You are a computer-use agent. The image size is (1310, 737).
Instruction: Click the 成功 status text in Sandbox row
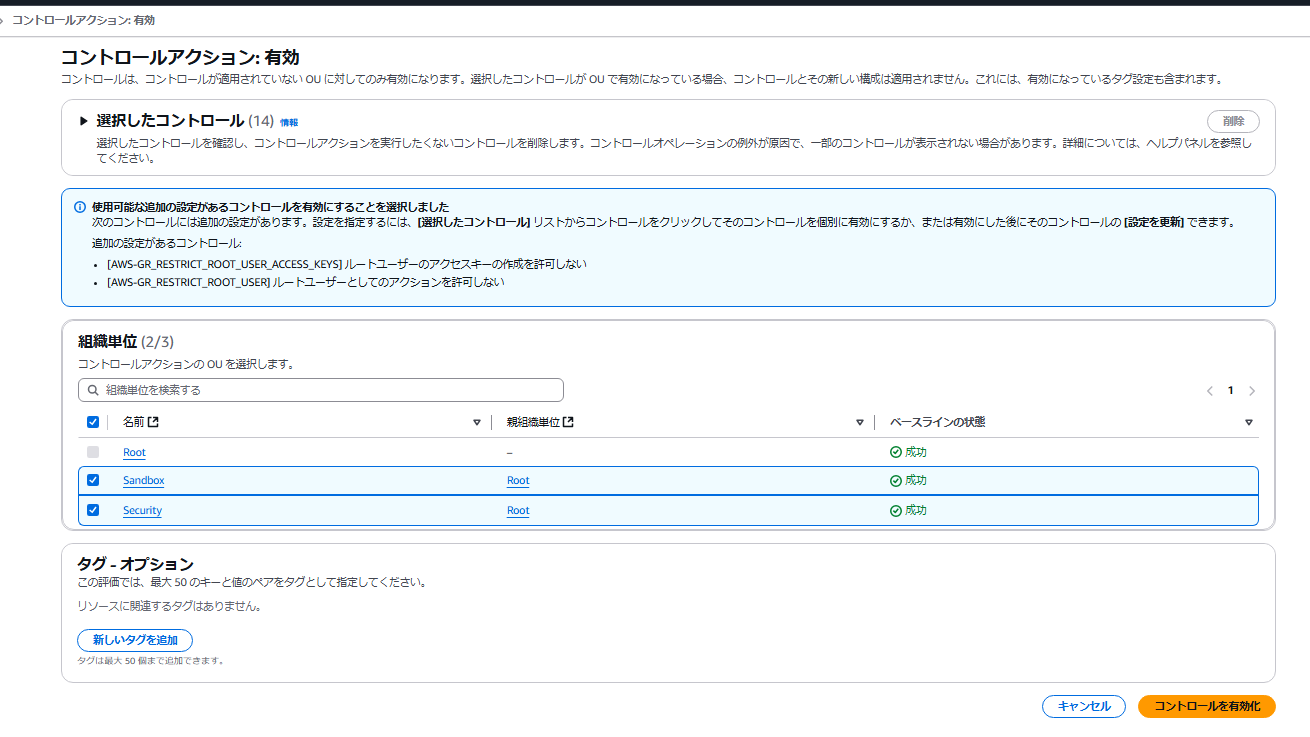[916, 481]
